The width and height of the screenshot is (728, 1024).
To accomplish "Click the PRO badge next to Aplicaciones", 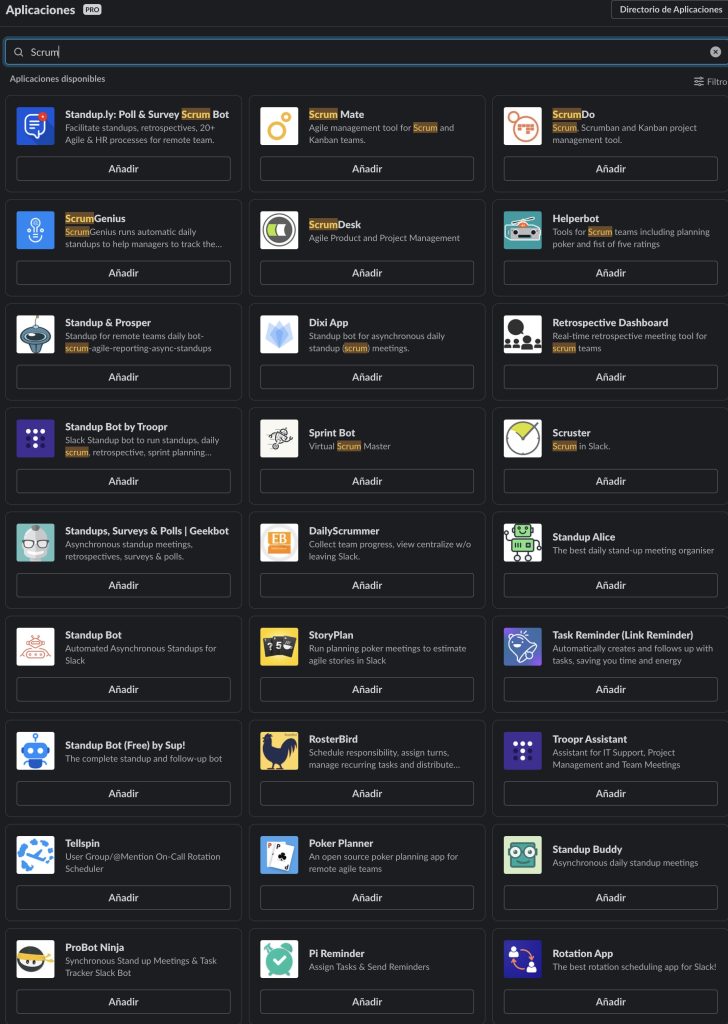I will point(92,10).
